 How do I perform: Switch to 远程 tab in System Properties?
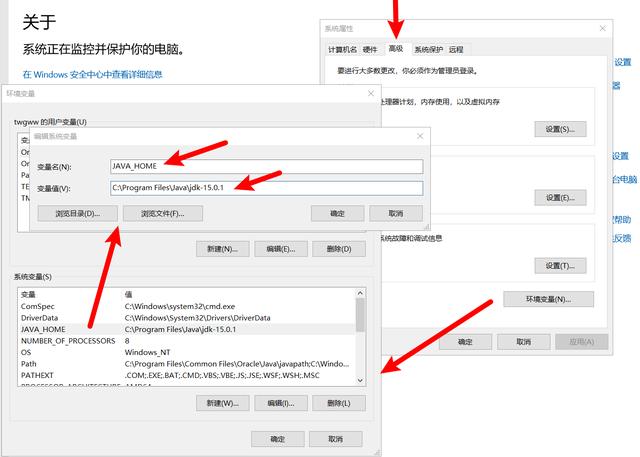click(456, 49)
